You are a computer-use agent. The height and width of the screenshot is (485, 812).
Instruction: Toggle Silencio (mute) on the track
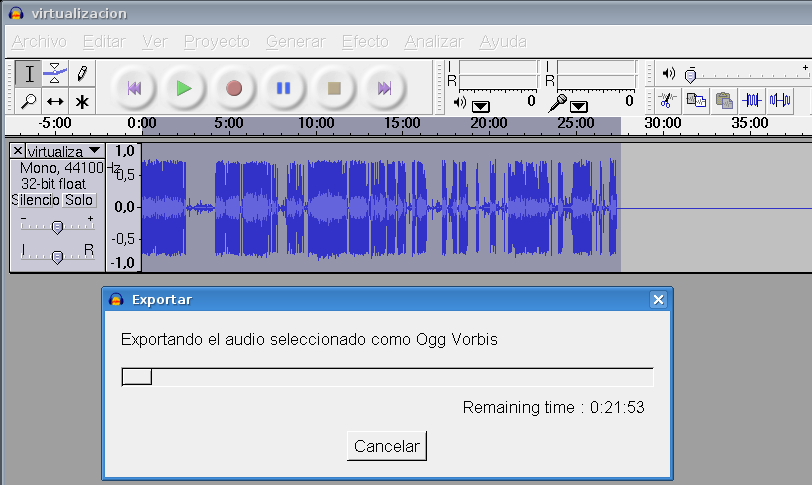(36, 200)
